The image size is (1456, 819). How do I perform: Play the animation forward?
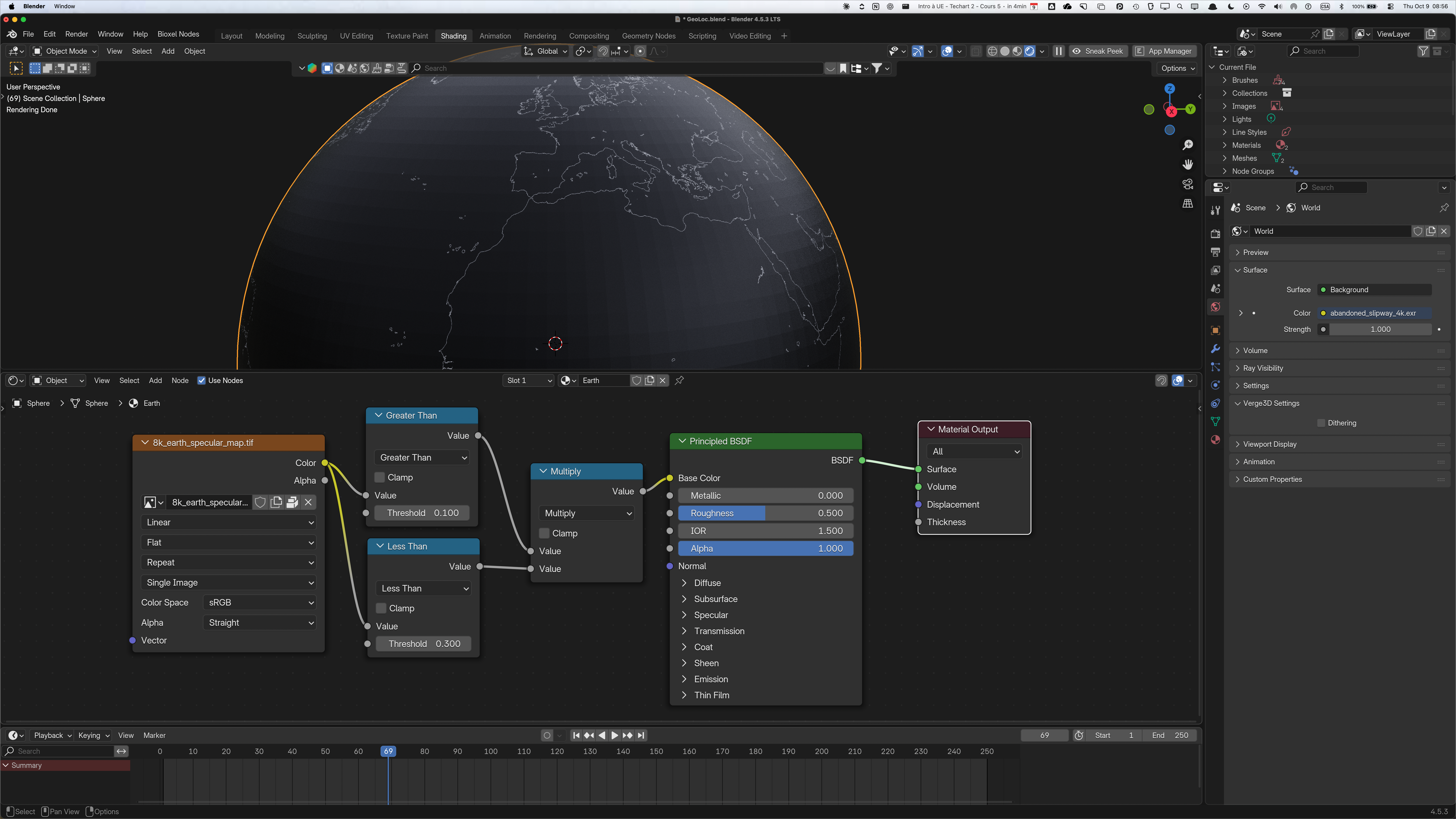click(614, 735)
